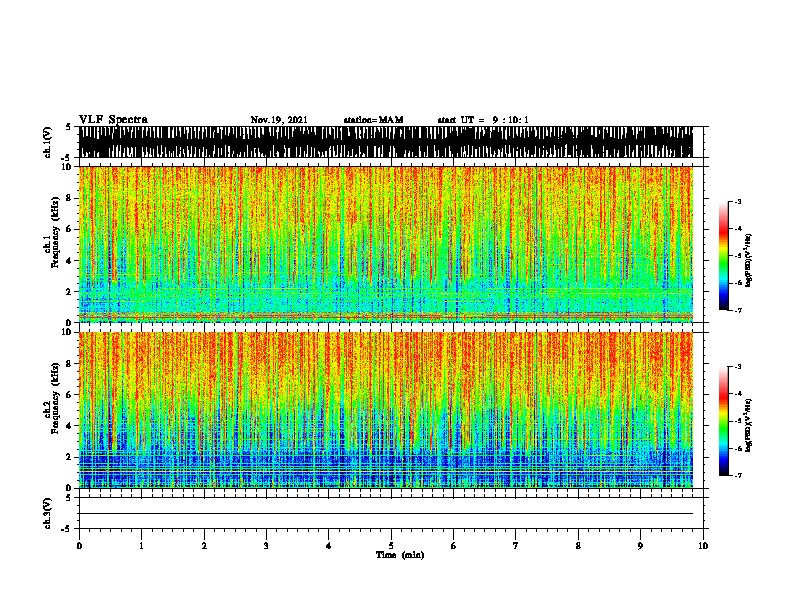Screen dimensions: 792x612
Task: Click the "Time (min)" x-axis label
Action: pyautogui.click(x=400, y=555)
